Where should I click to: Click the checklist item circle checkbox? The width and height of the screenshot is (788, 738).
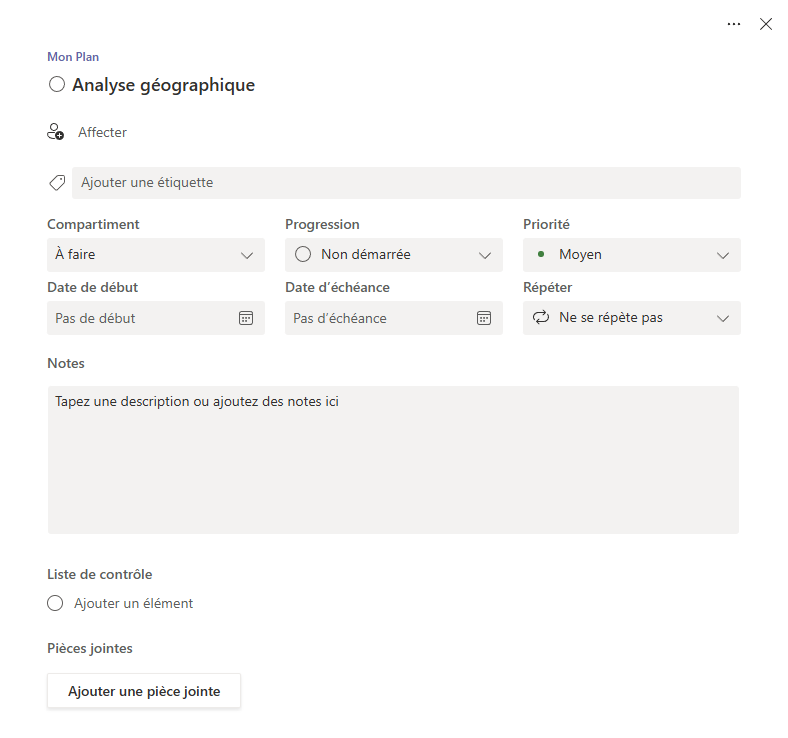point(55,603)
